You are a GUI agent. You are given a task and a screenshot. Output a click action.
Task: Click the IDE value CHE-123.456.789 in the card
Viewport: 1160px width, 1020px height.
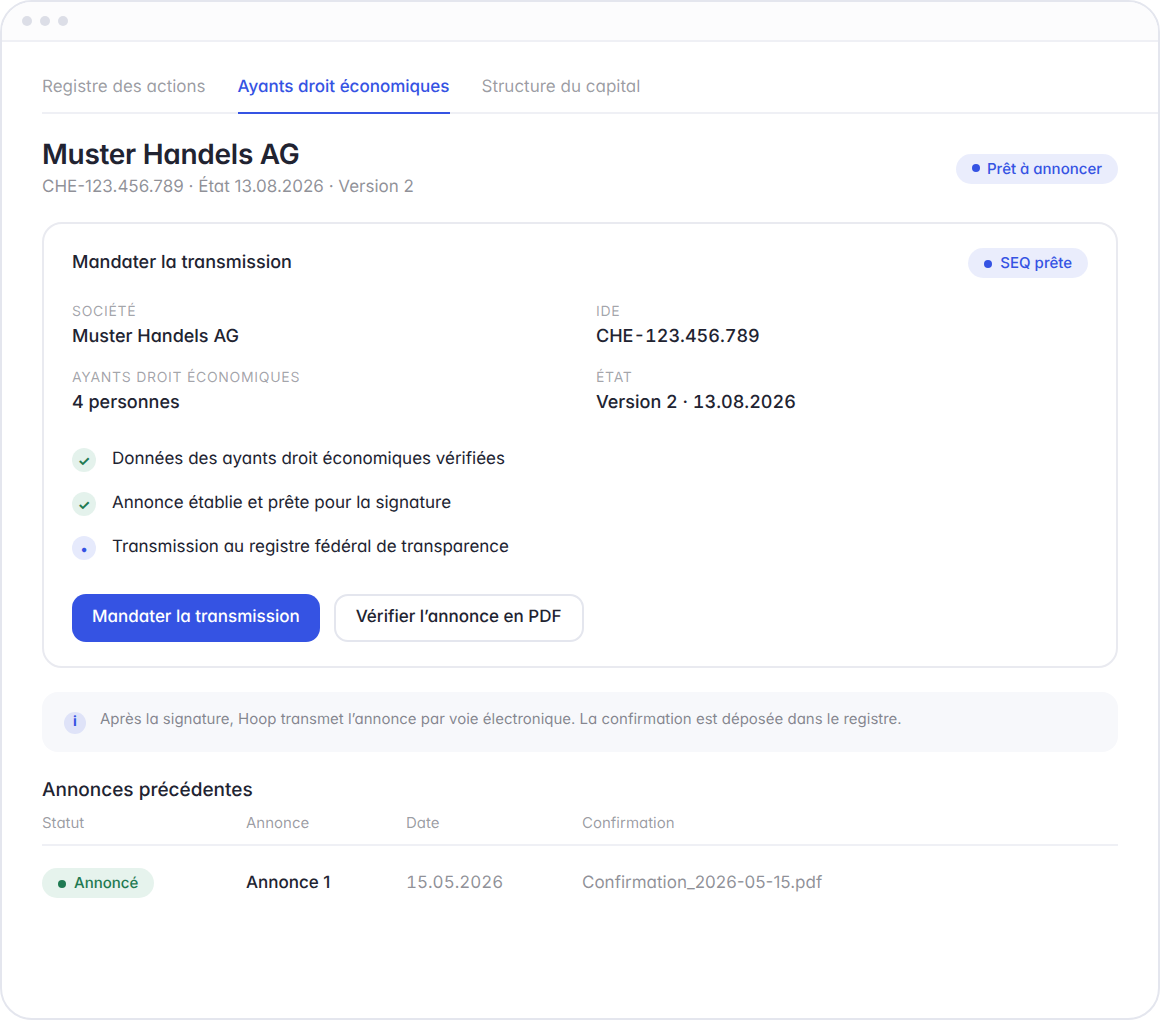[x=678, y=336]
